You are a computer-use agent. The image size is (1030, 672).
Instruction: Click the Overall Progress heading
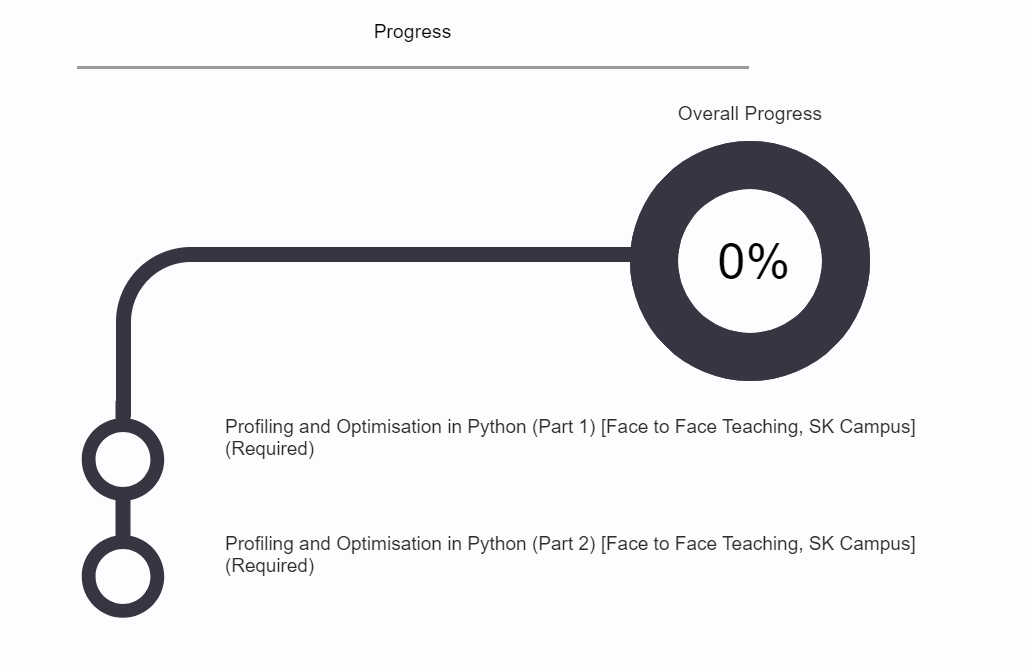click(749, 114)
